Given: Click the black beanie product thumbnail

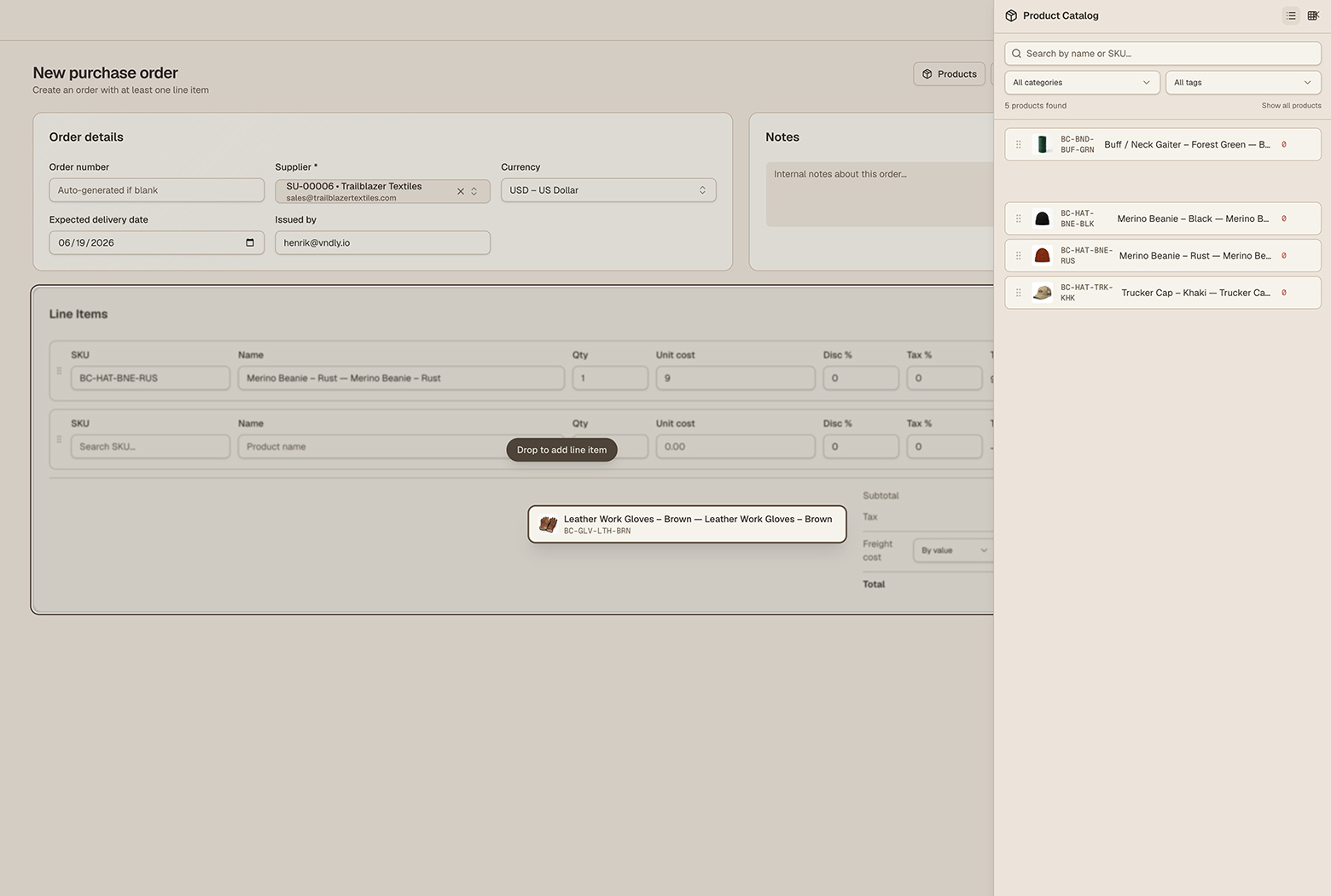Looking at the screenshot, I should pos(1042,218).
